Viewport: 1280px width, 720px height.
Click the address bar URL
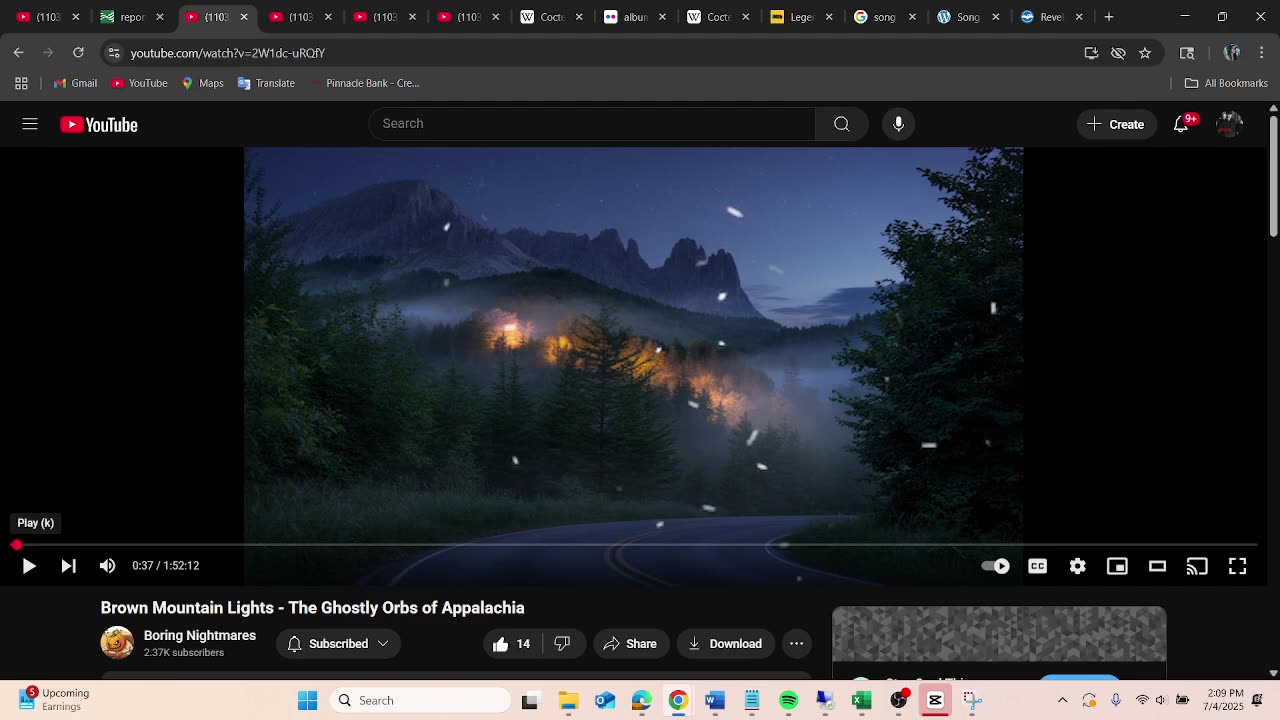(228, 53)
